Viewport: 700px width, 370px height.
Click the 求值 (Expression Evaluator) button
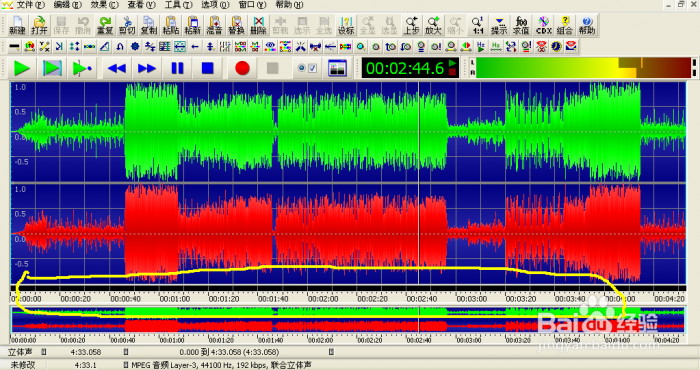coord(521,25)
